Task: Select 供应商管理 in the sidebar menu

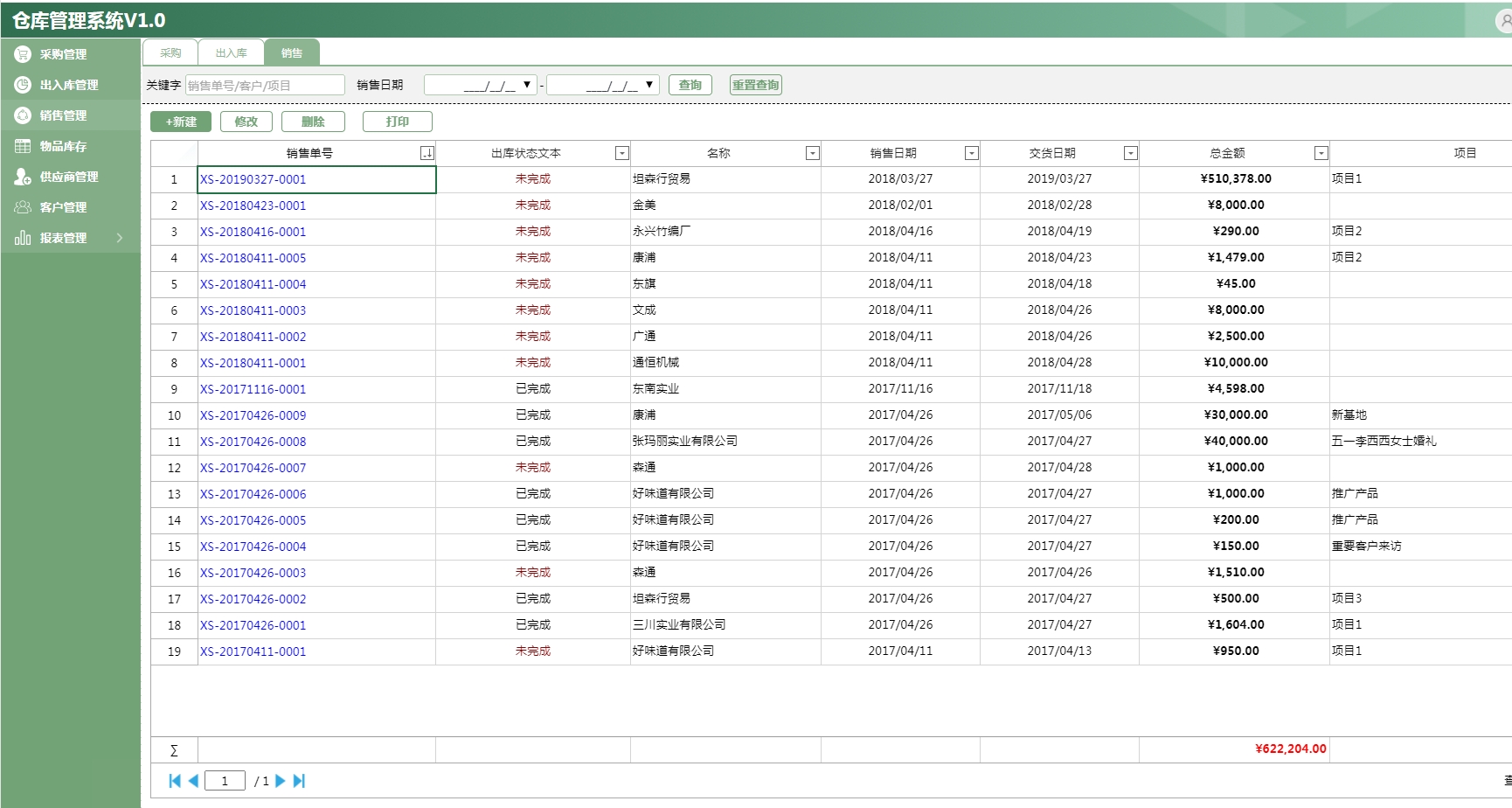Action: [x=69, y=177]
